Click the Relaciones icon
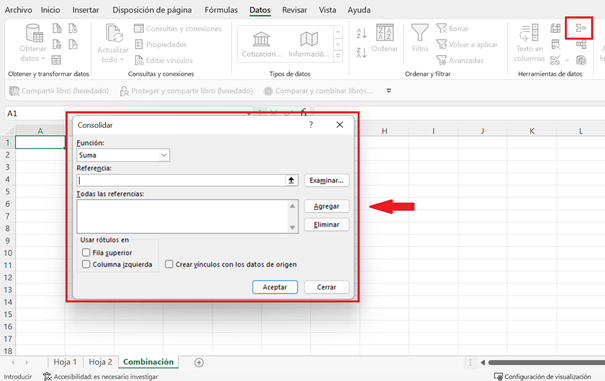 point(581,44)
